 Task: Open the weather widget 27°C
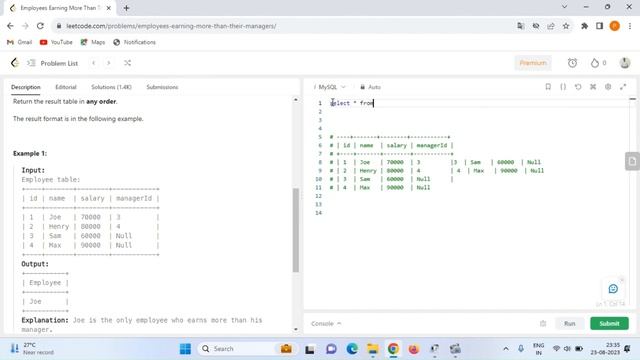33,349
